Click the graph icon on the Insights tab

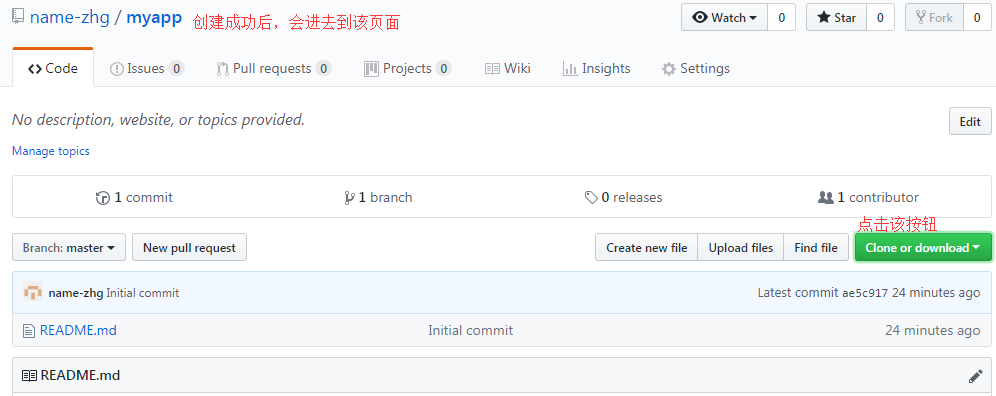570,69
